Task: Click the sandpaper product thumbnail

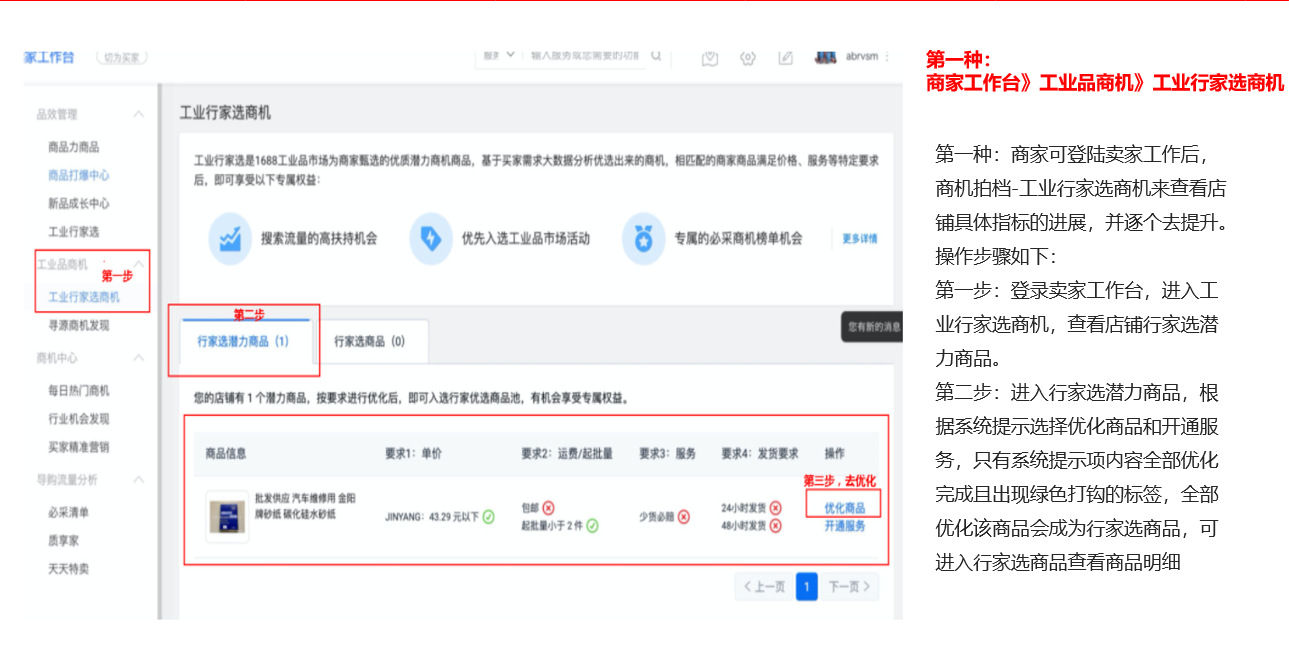Action: (228, 517)
